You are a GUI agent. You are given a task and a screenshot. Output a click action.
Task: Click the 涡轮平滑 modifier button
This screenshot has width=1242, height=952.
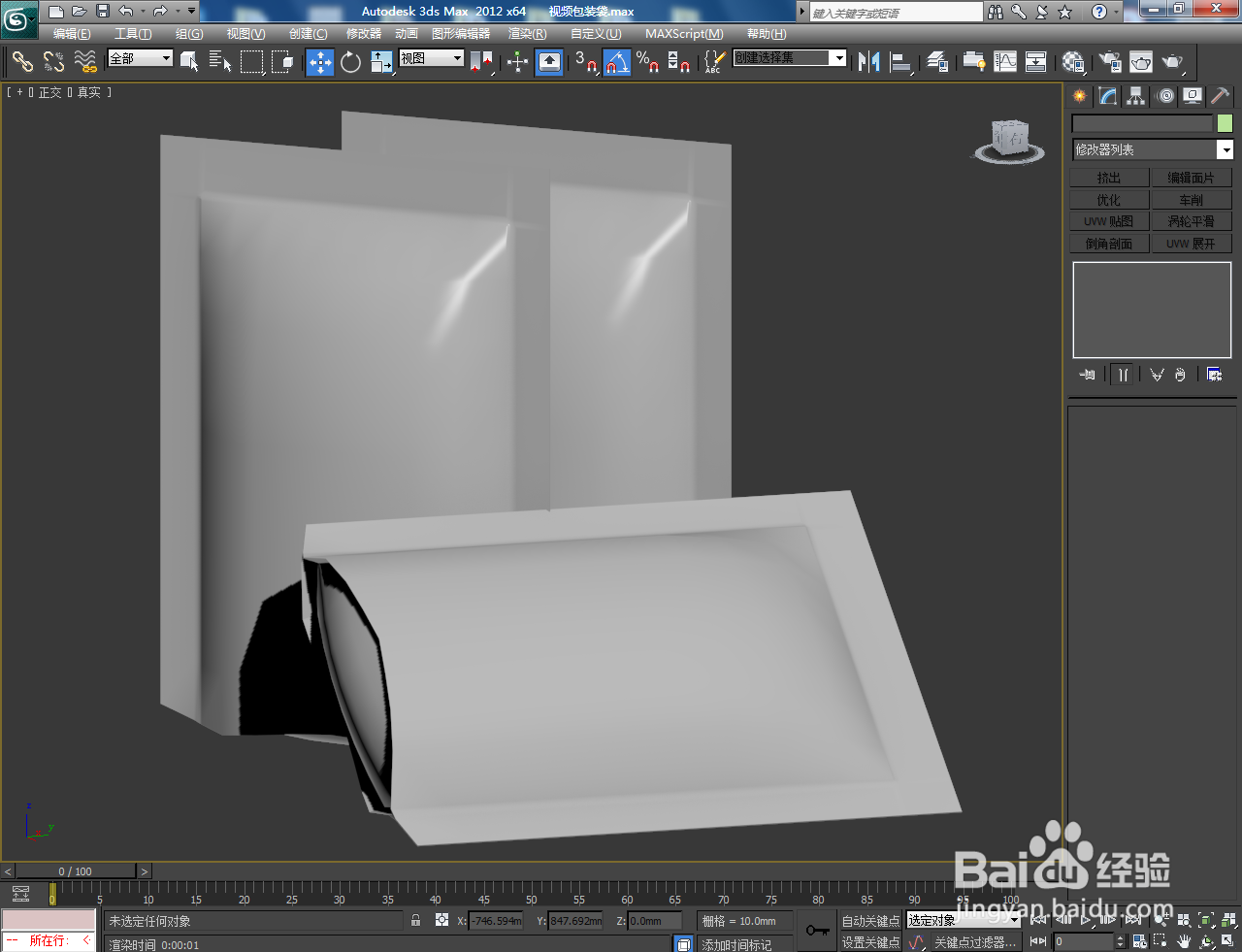[x=1192, y=221]
